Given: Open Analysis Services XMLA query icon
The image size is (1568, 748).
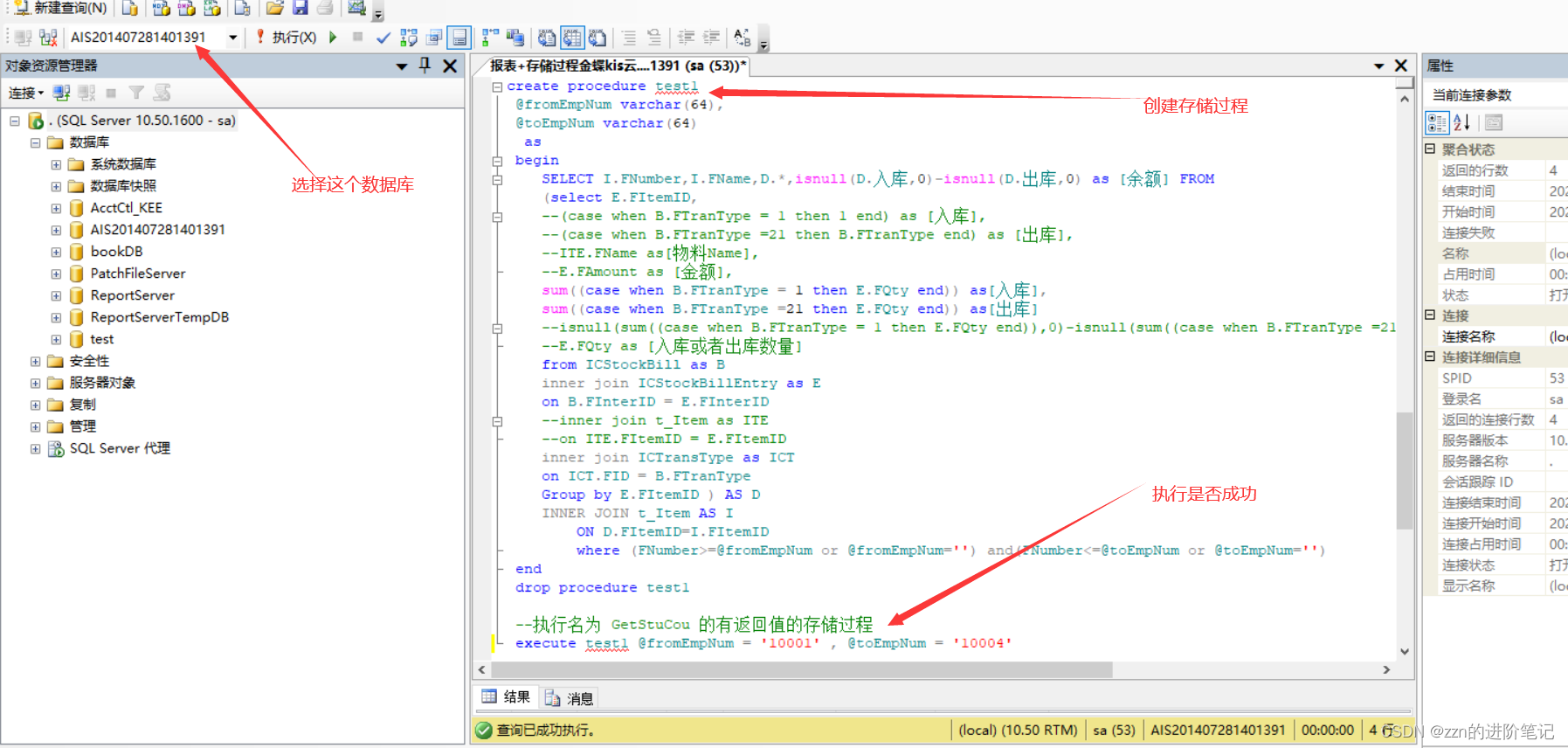Looking at the screenshot, I should click(212, 8).
